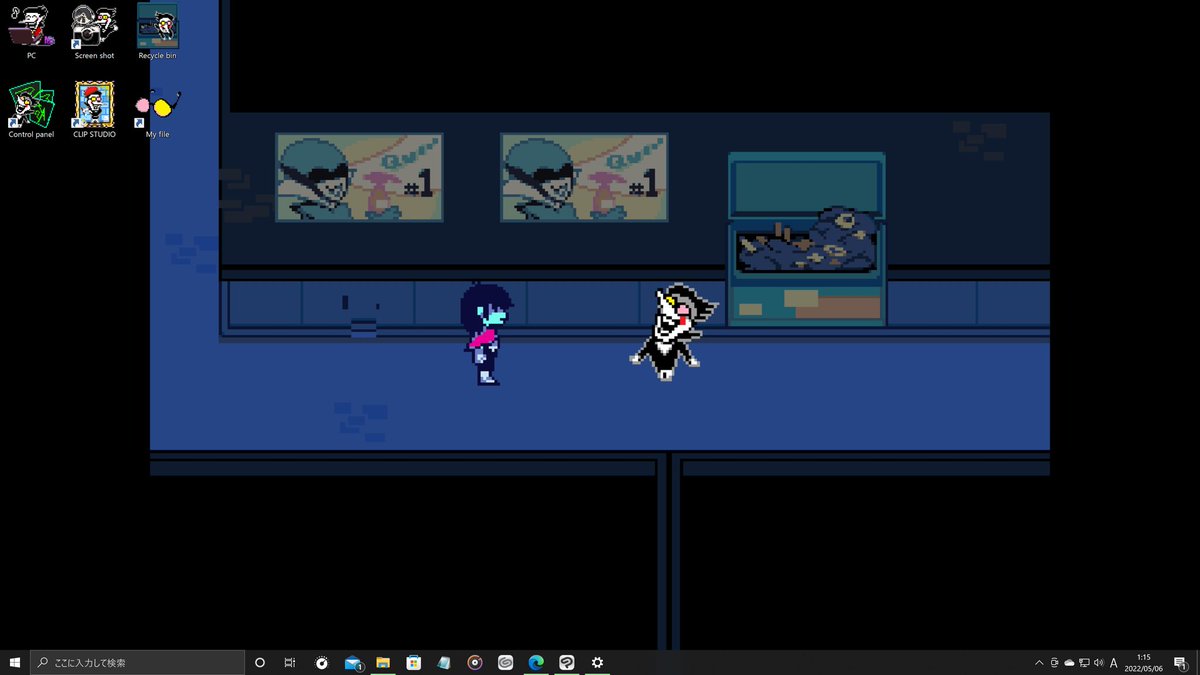The height and width of the screenshot is (675, 1200).
Task: Click the Meet Now tray icon
Action: coord(1054,662)
